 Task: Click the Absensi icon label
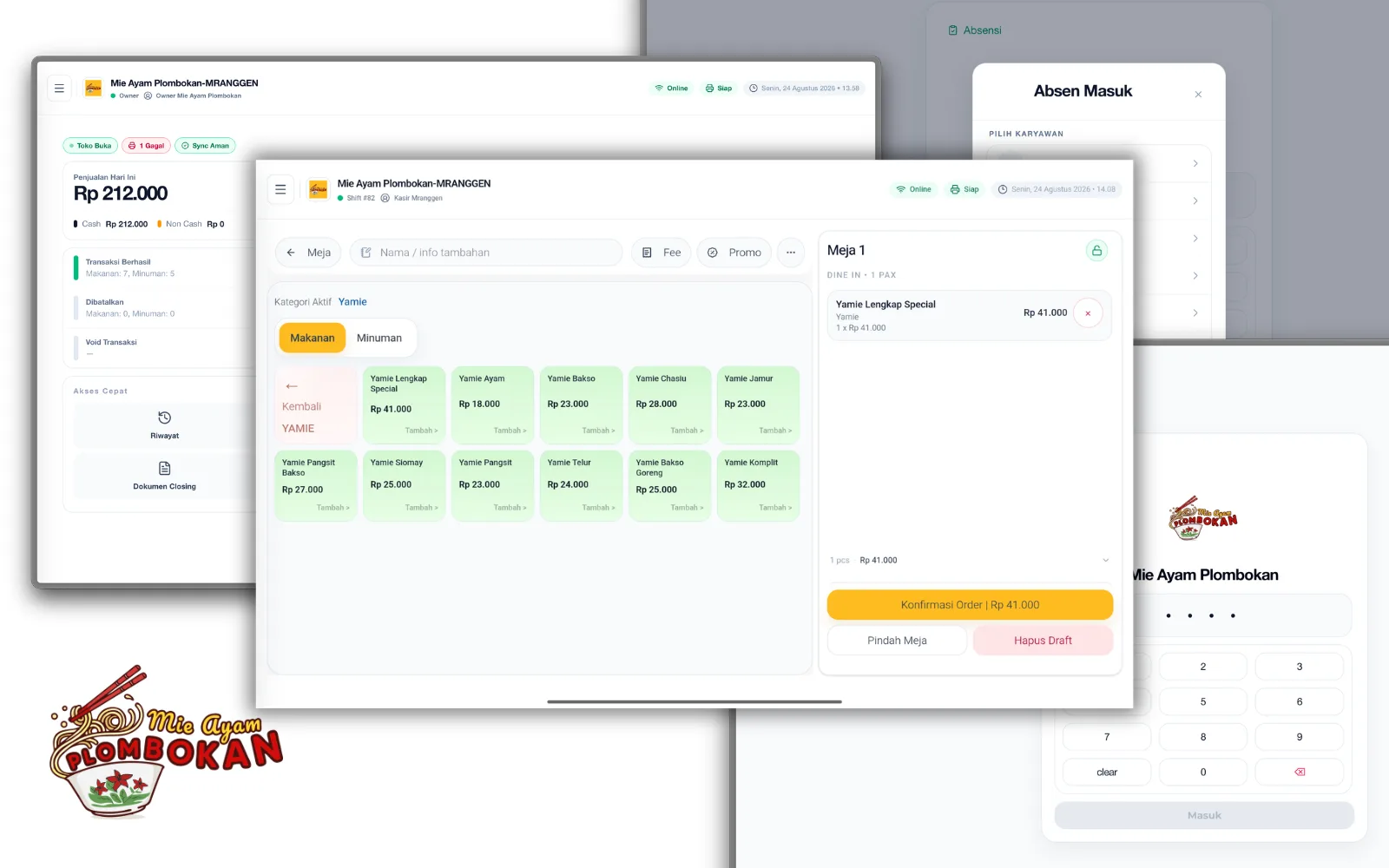coord(975,30)
